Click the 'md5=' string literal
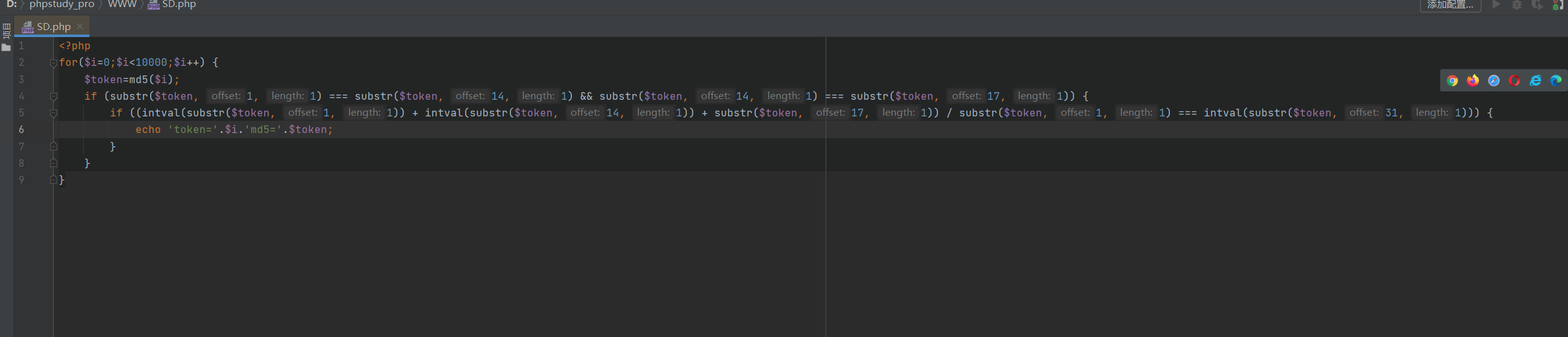 pyautogui.click(x=263, y=129)
